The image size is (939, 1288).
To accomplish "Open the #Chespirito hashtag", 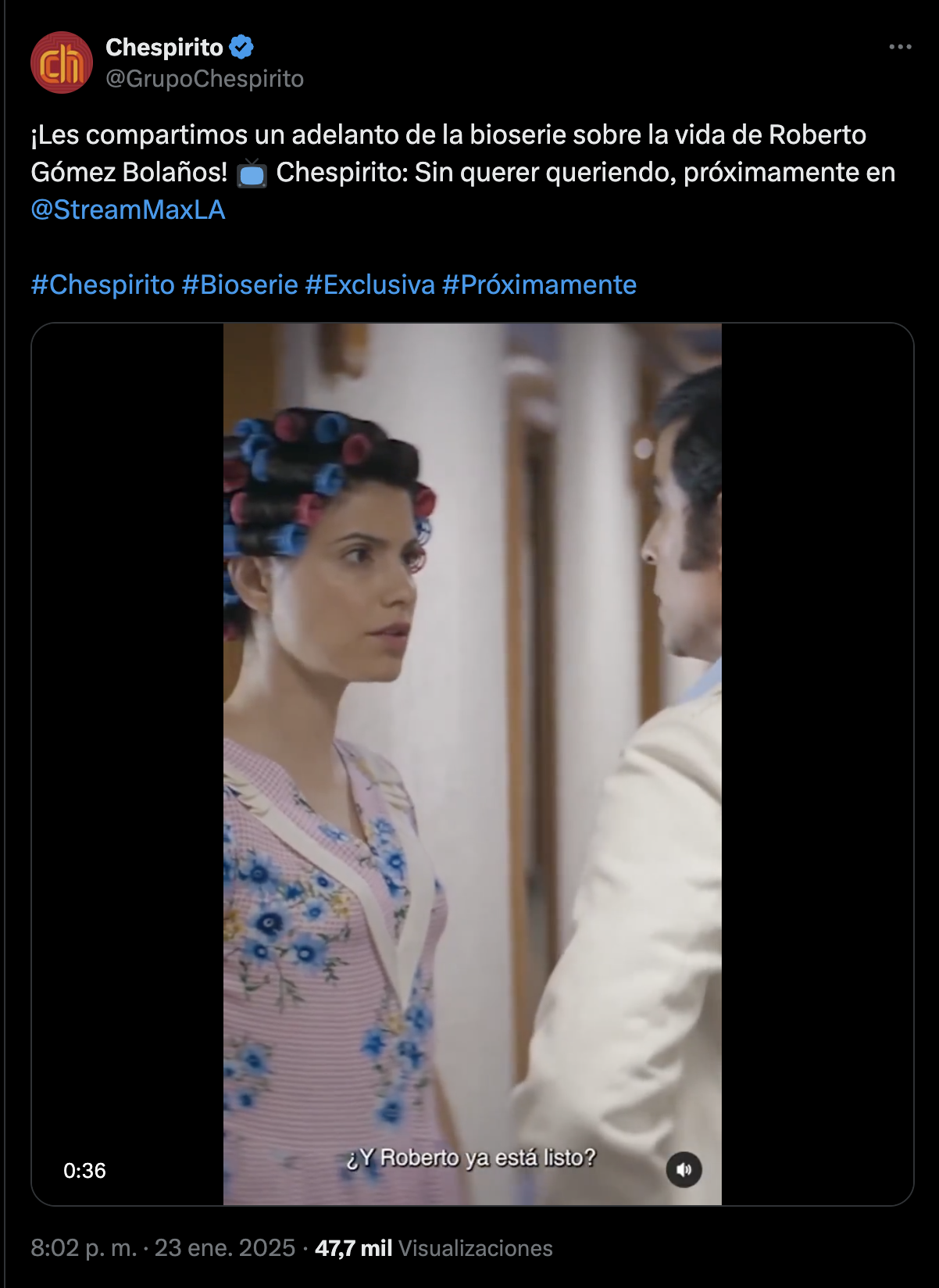I will pyautogui.click(x=102, y=284).
